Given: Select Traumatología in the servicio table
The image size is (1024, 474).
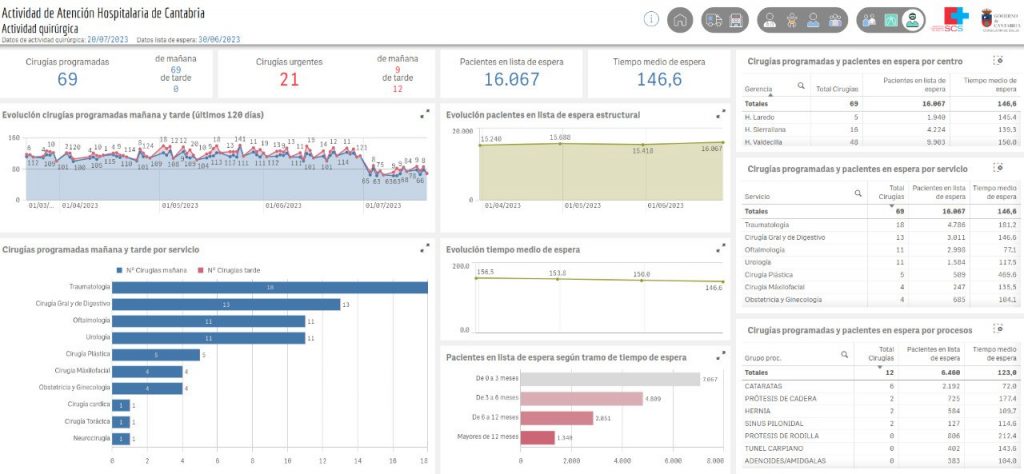Looking at the screenshot, I should point(768,225).
